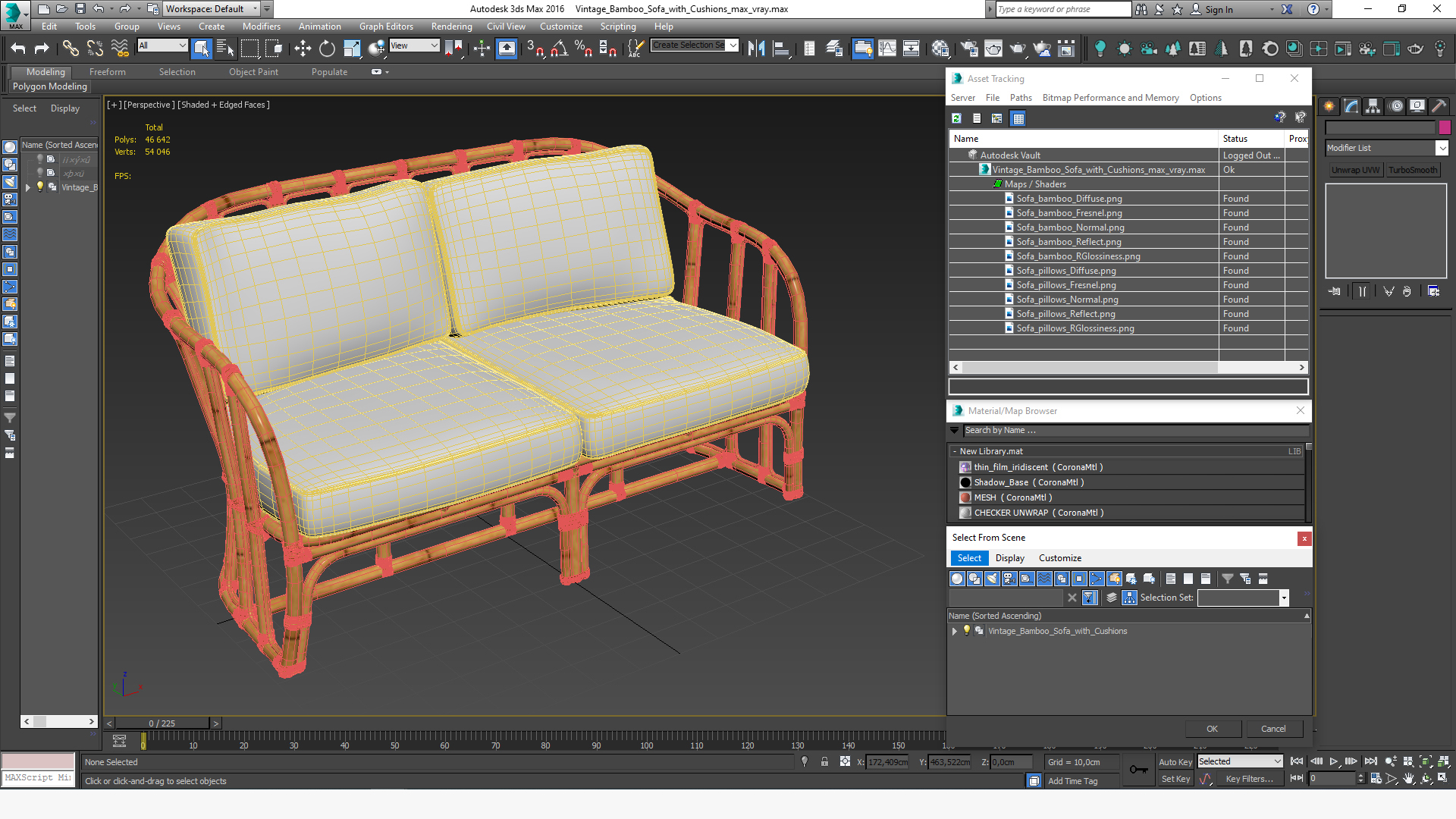Click the Unlink Selection tool

pos(95,49)
